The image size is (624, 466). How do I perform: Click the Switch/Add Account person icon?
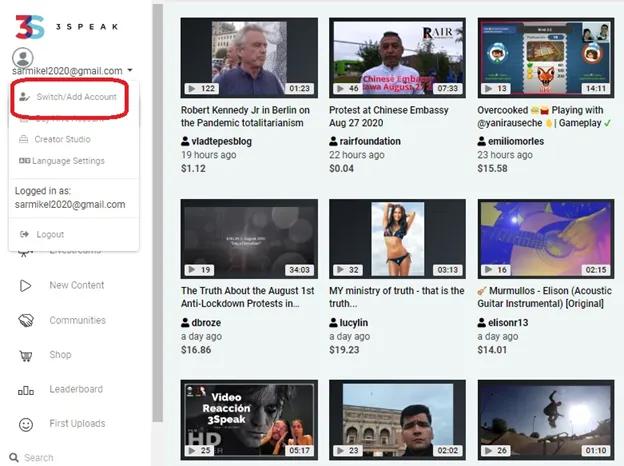pyautogui.click(x=25, y=97)
